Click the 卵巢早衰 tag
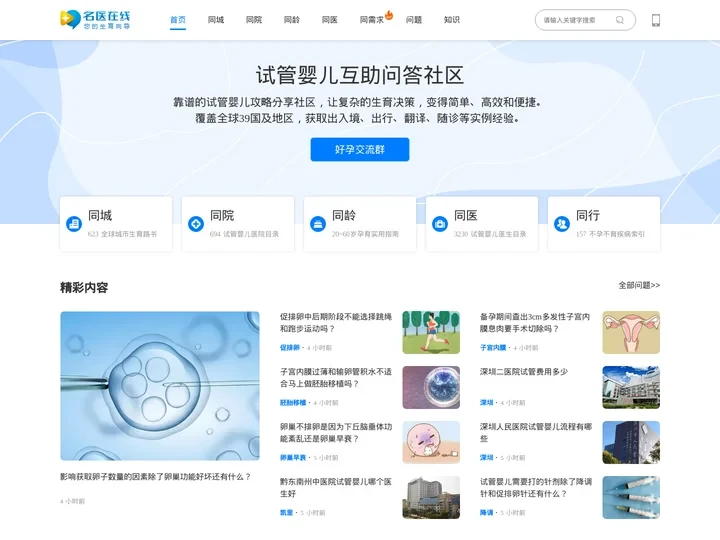The width and height of the screenshot is (720, 540). pos(293,458)
